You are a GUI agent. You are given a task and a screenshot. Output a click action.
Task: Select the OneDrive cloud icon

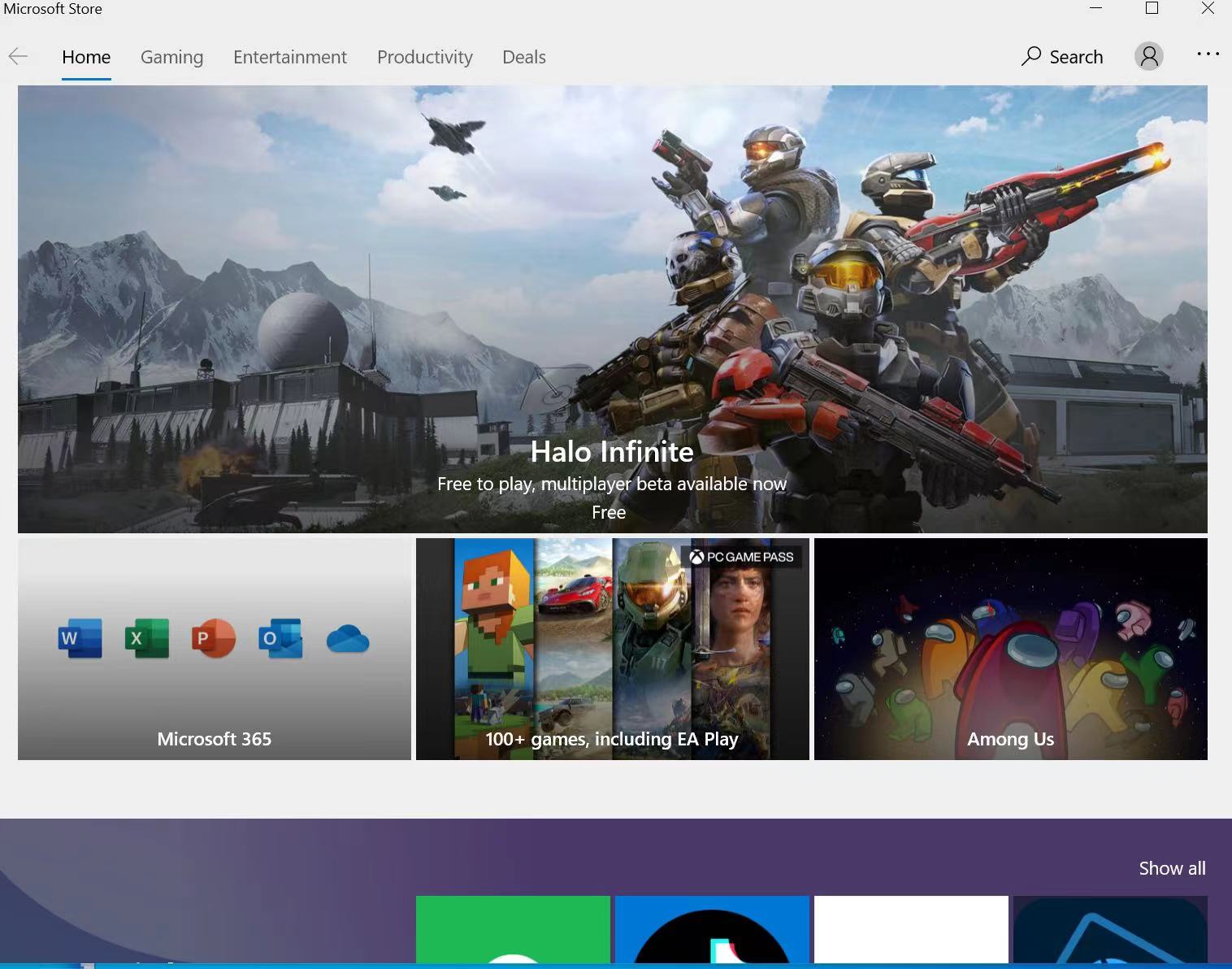coord(348,641)
